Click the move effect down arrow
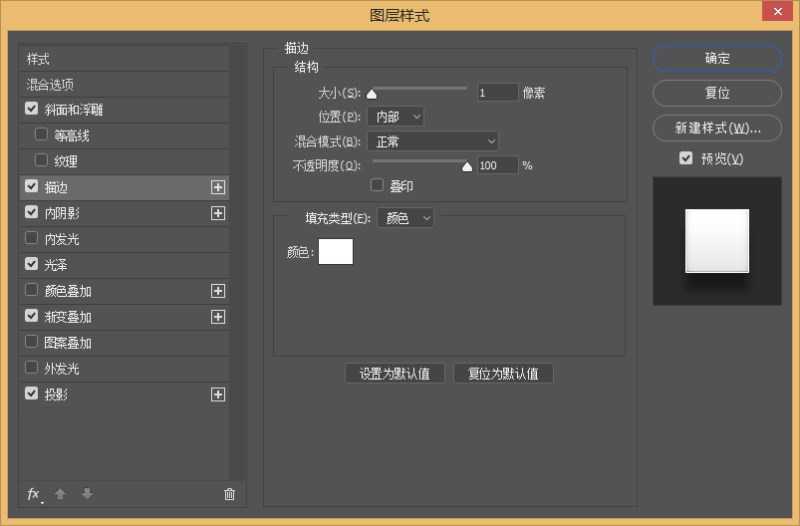Viewport: 800px width, 526px height. 87,494
